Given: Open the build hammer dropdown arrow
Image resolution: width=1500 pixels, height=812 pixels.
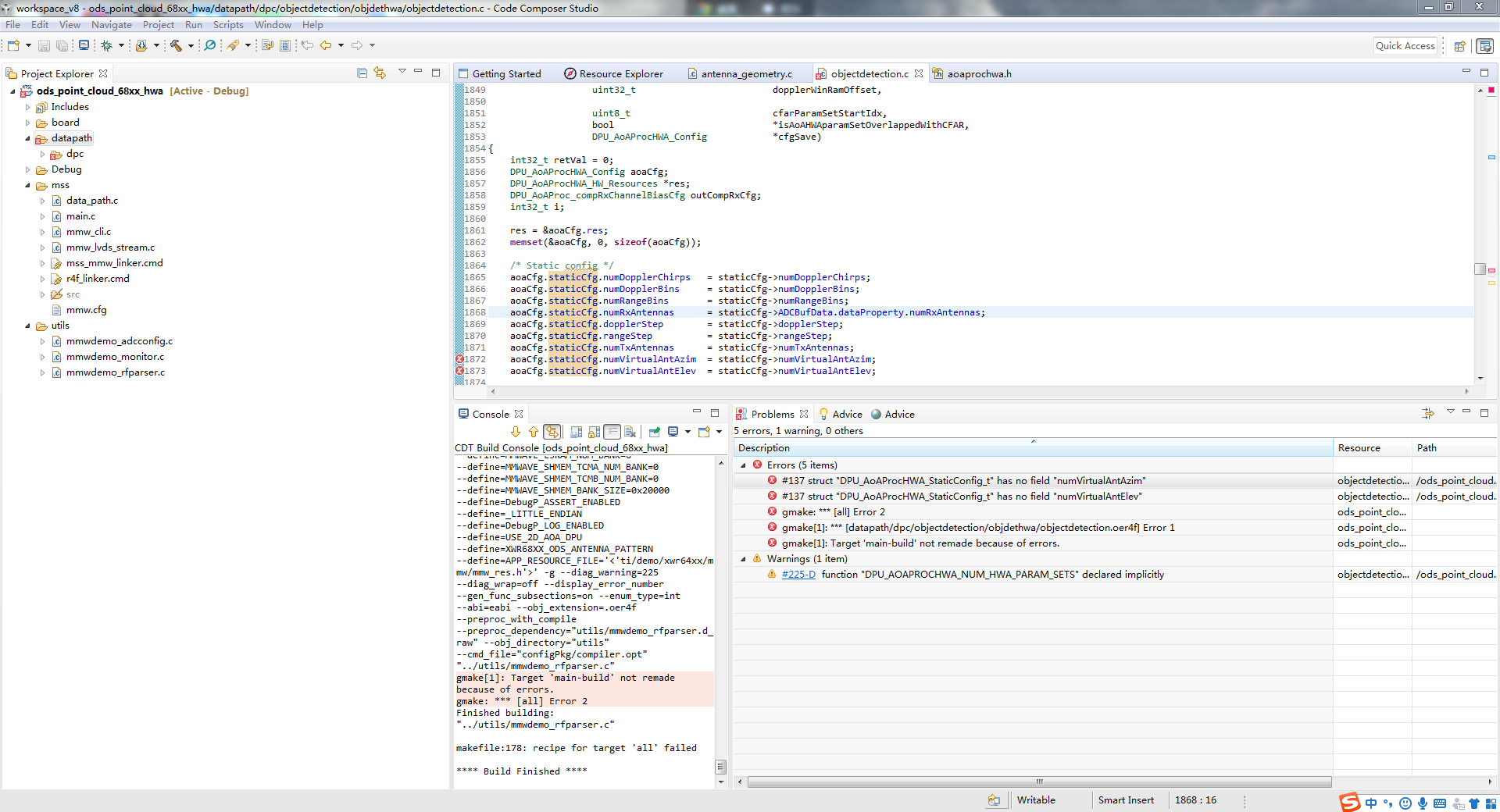Looking at the screenshot, I should pos(191,45).
